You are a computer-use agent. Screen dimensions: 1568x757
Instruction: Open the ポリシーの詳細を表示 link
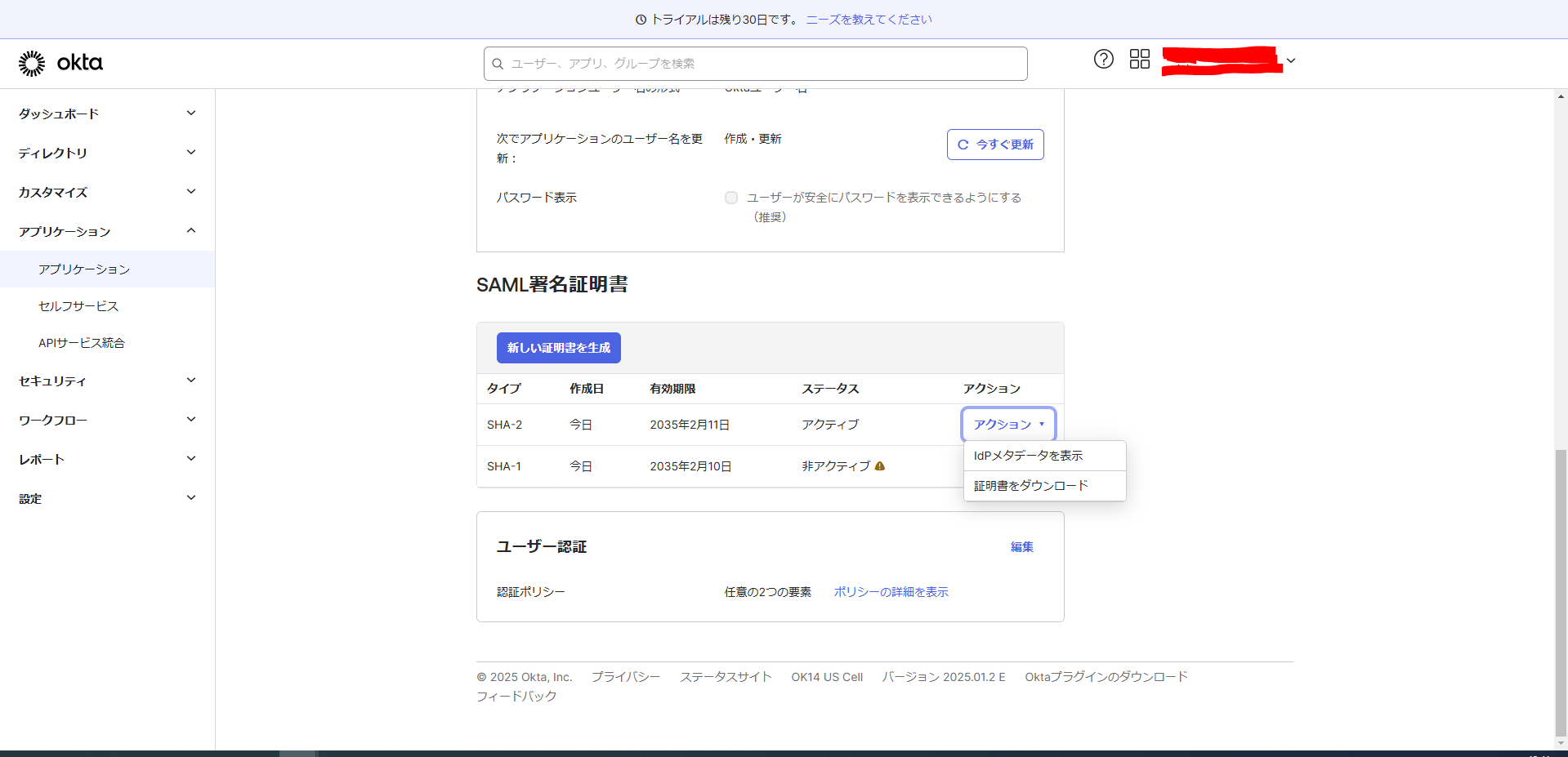point(891,592)
